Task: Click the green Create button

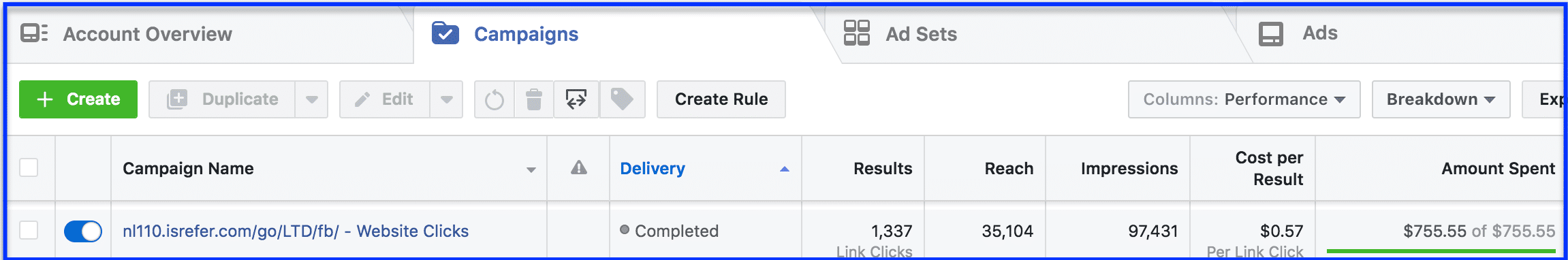Action: [78, 99]
